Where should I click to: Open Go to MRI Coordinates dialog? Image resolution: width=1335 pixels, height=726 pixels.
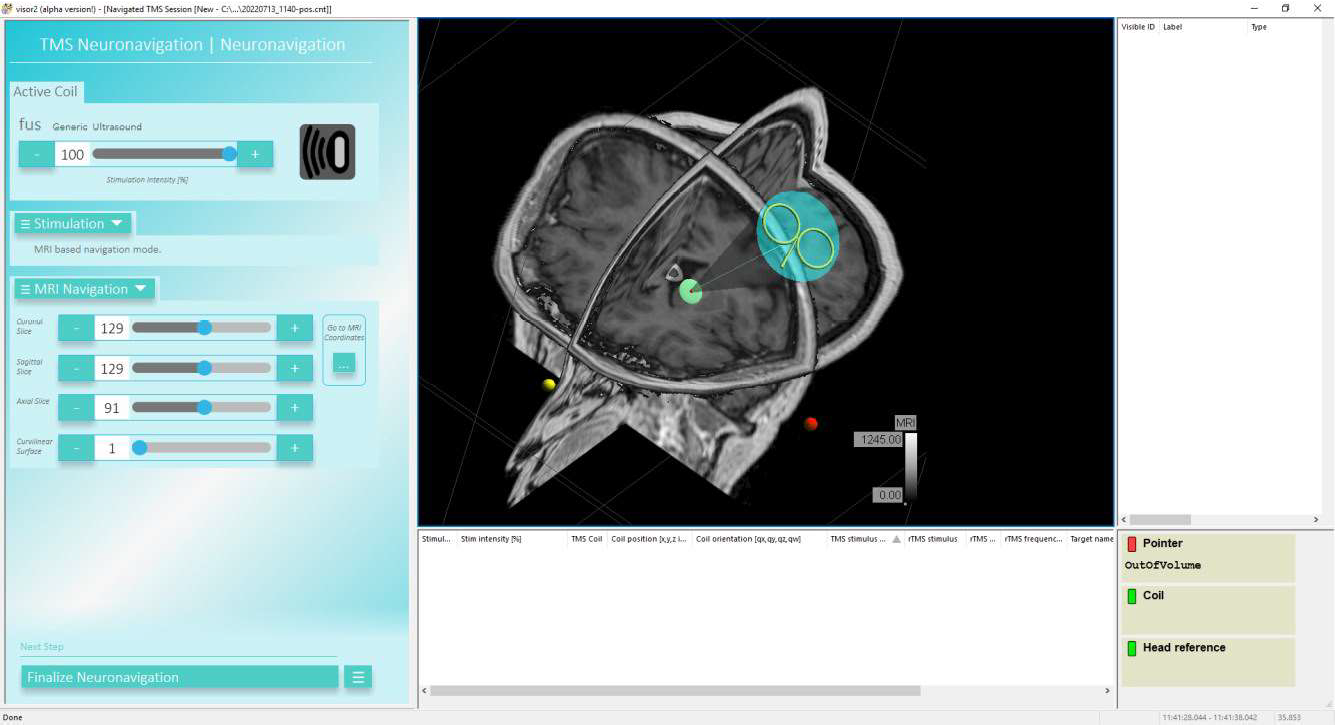(343, 365)
